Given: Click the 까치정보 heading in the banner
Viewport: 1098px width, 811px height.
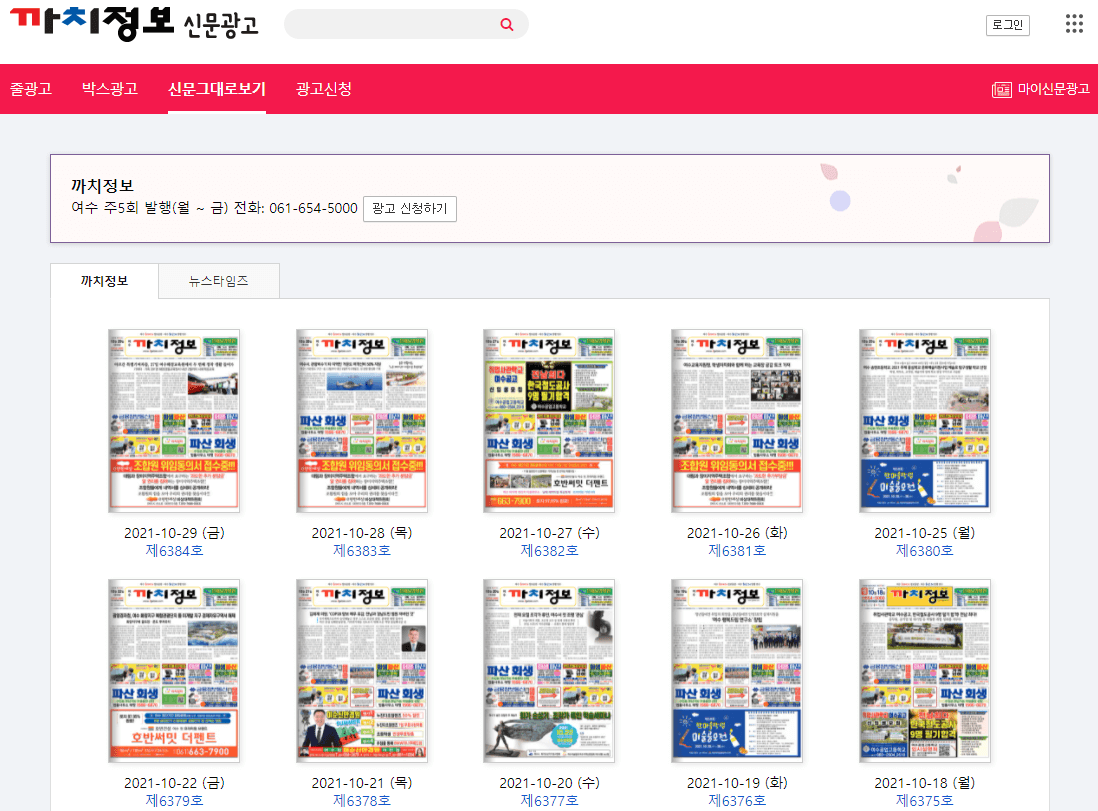Looking at the screenshot, I should pyautogui.click(x=102, y=186).
